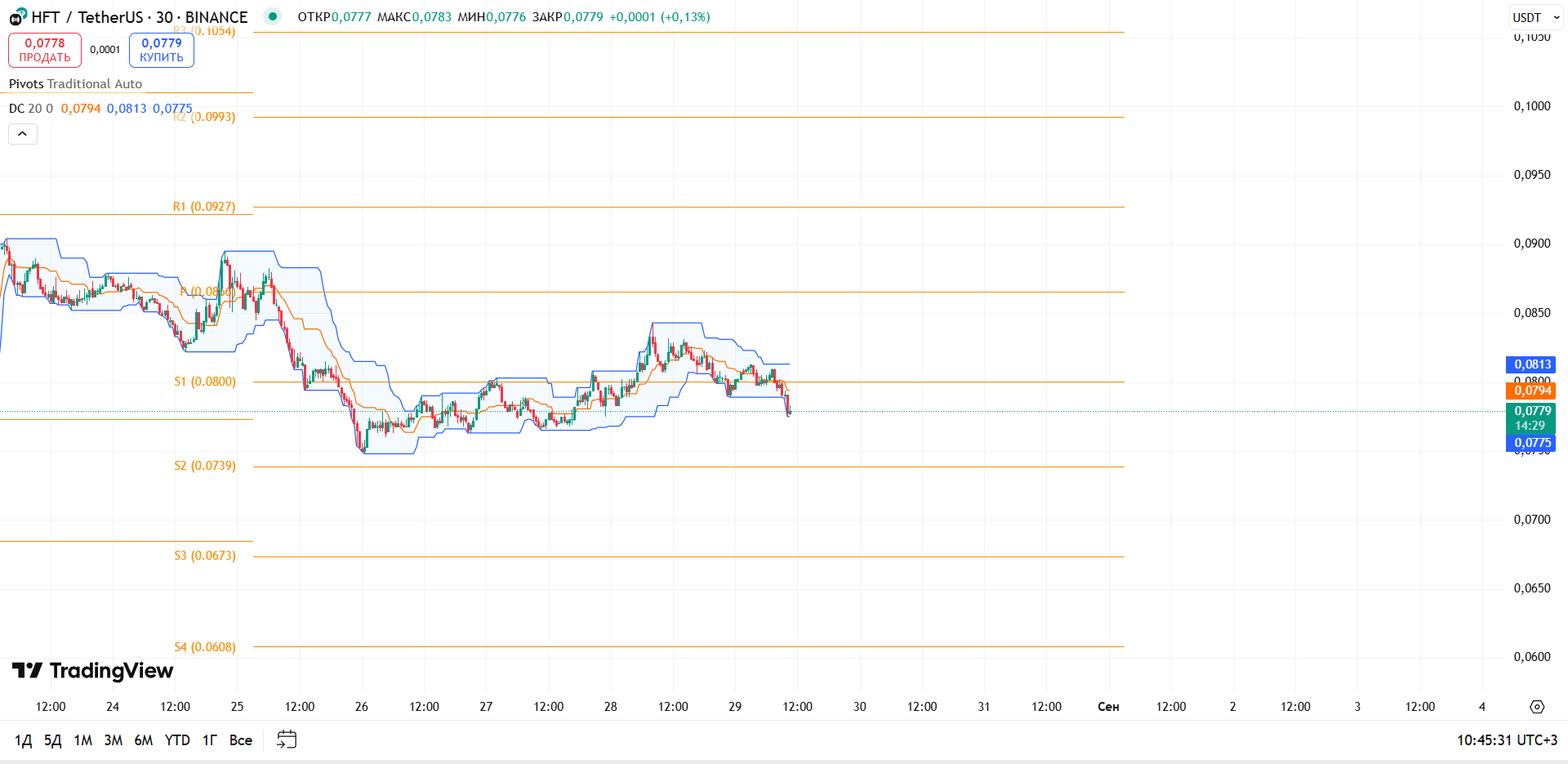
Task: Select the 1М time range
Action: coord(83,740)
